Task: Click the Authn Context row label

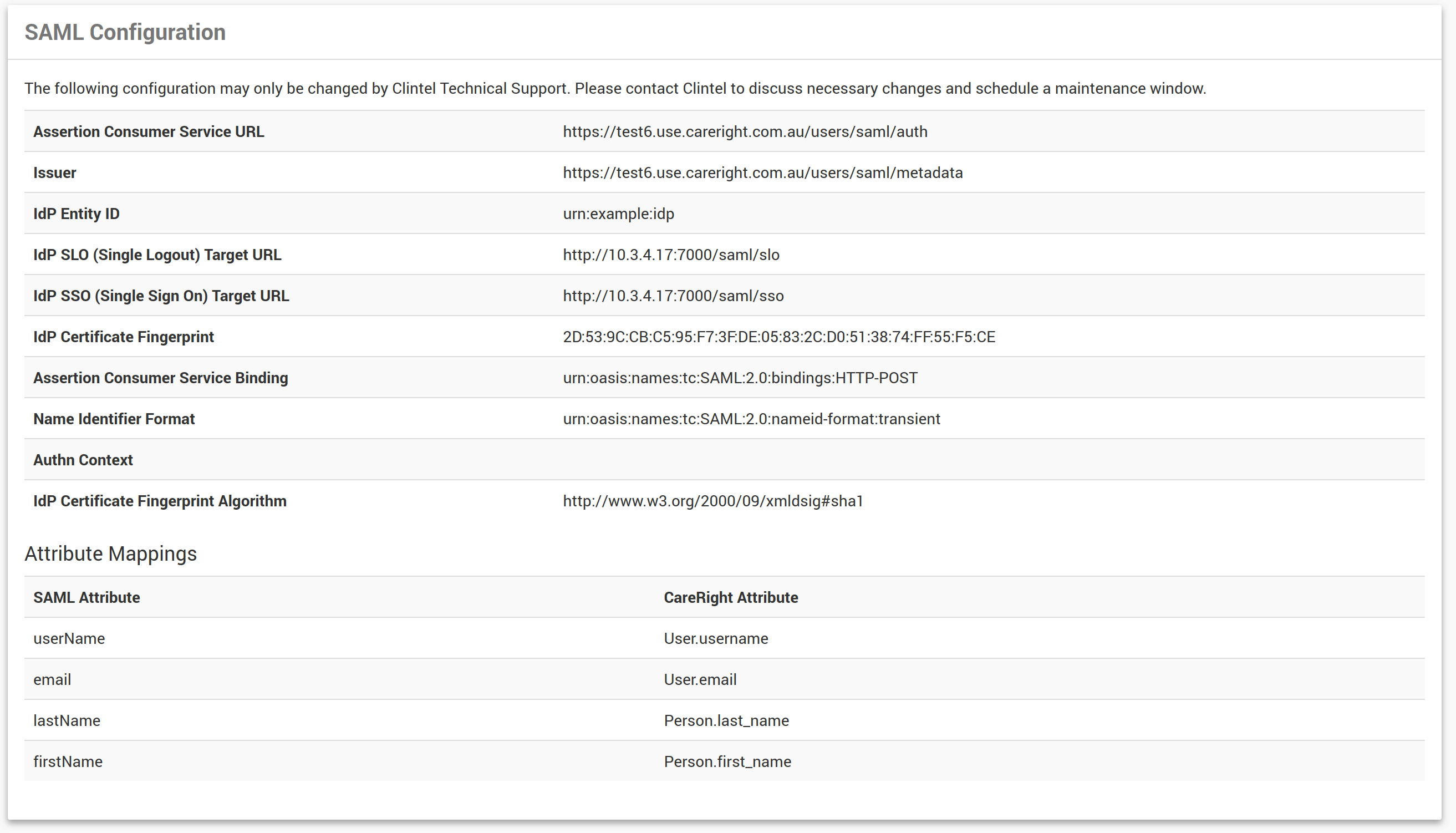Action: tap(83, 460)
